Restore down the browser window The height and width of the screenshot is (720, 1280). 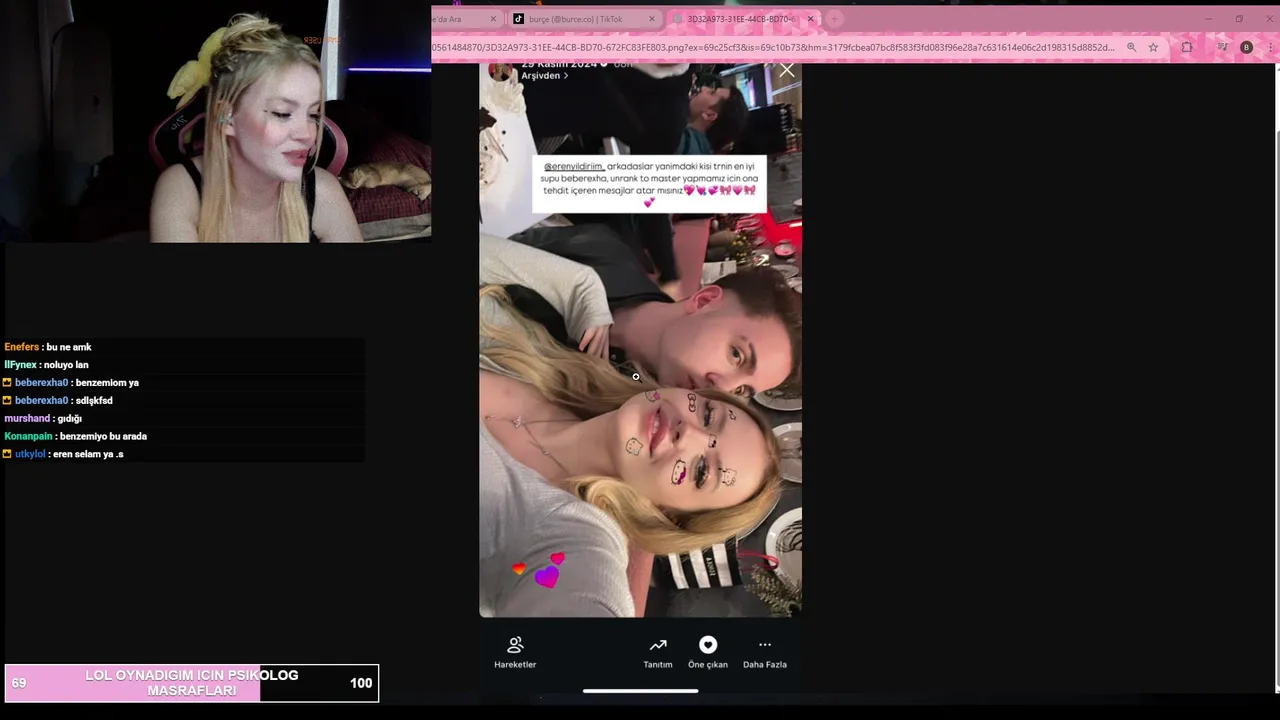coord(1239,19)
